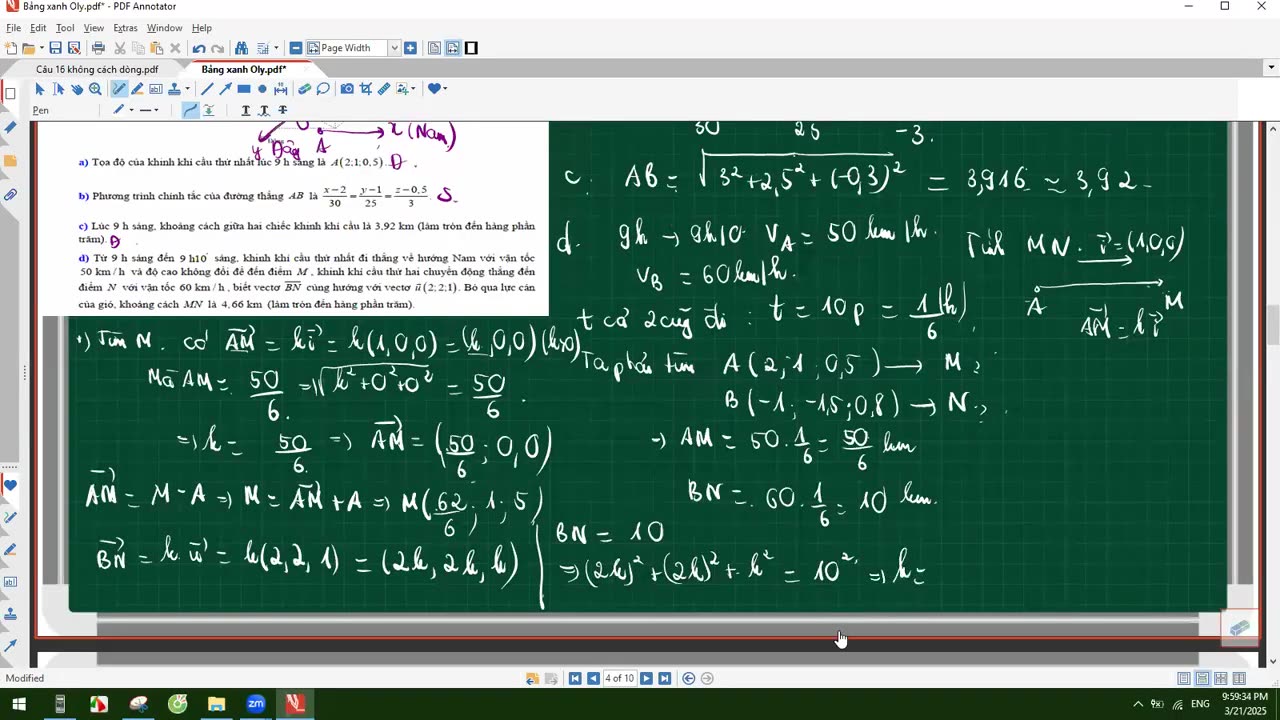
Task: Expand the Favorites heart dropdown
Action: click(x=445, y=89)
